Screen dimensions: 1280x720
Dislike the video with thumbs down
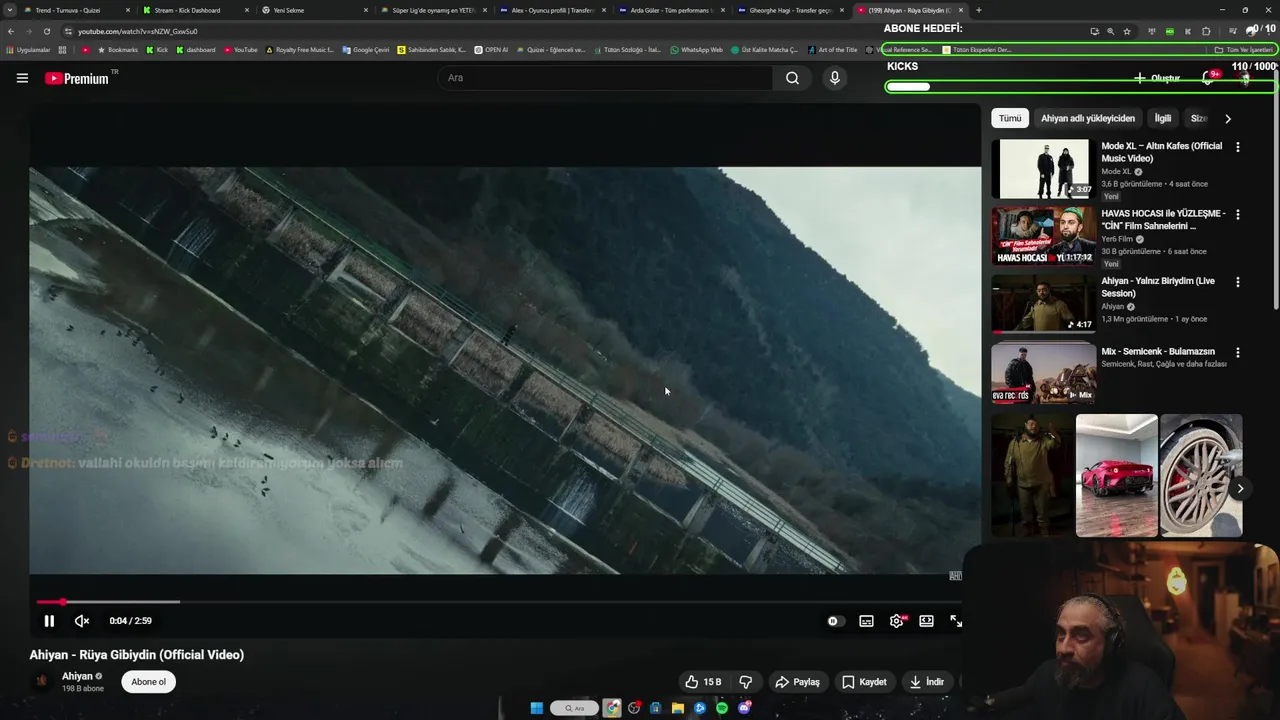[746, 682]
